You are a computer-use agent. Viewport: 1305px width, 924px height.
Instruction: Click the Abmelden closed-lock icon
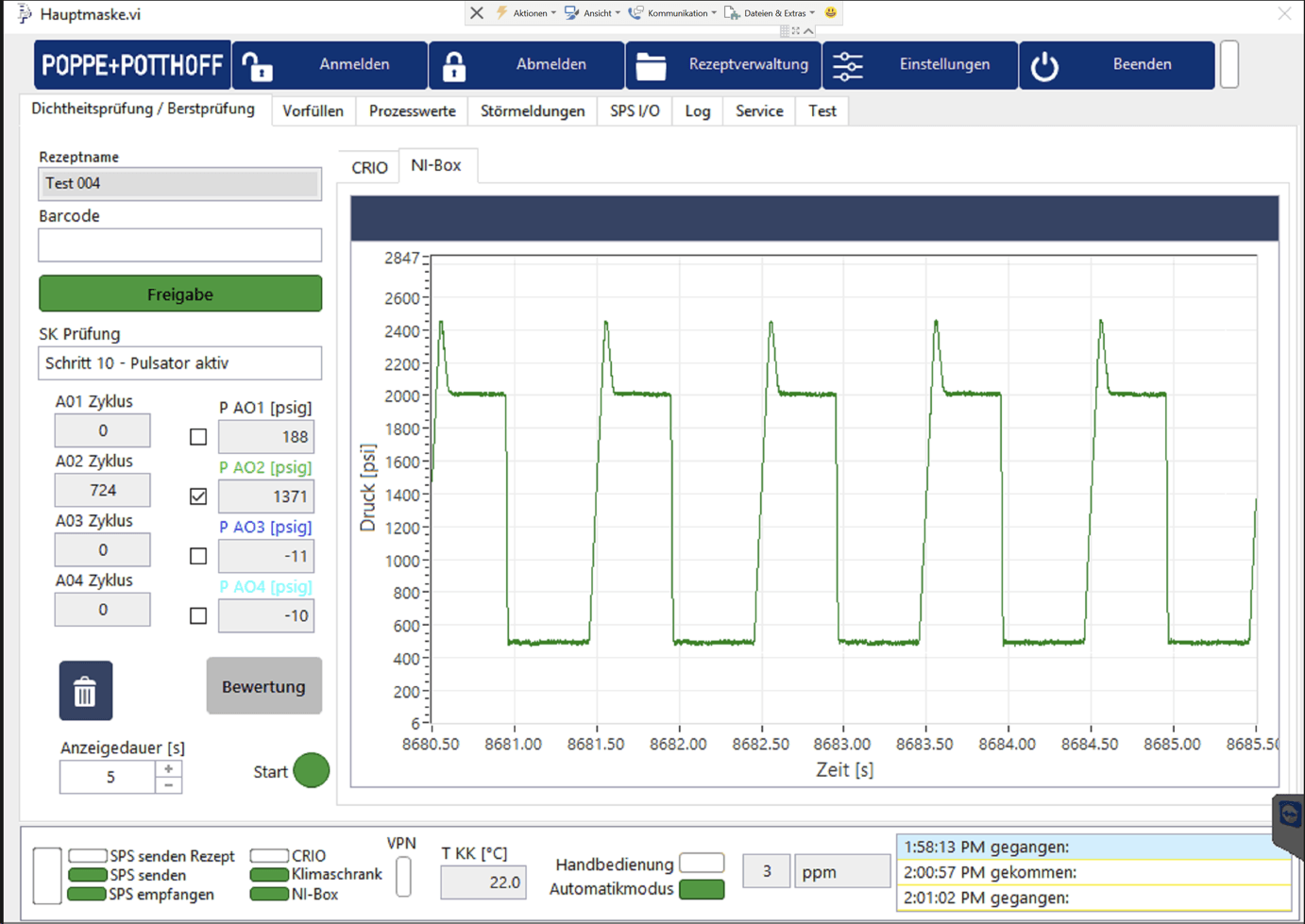(455, 64)
